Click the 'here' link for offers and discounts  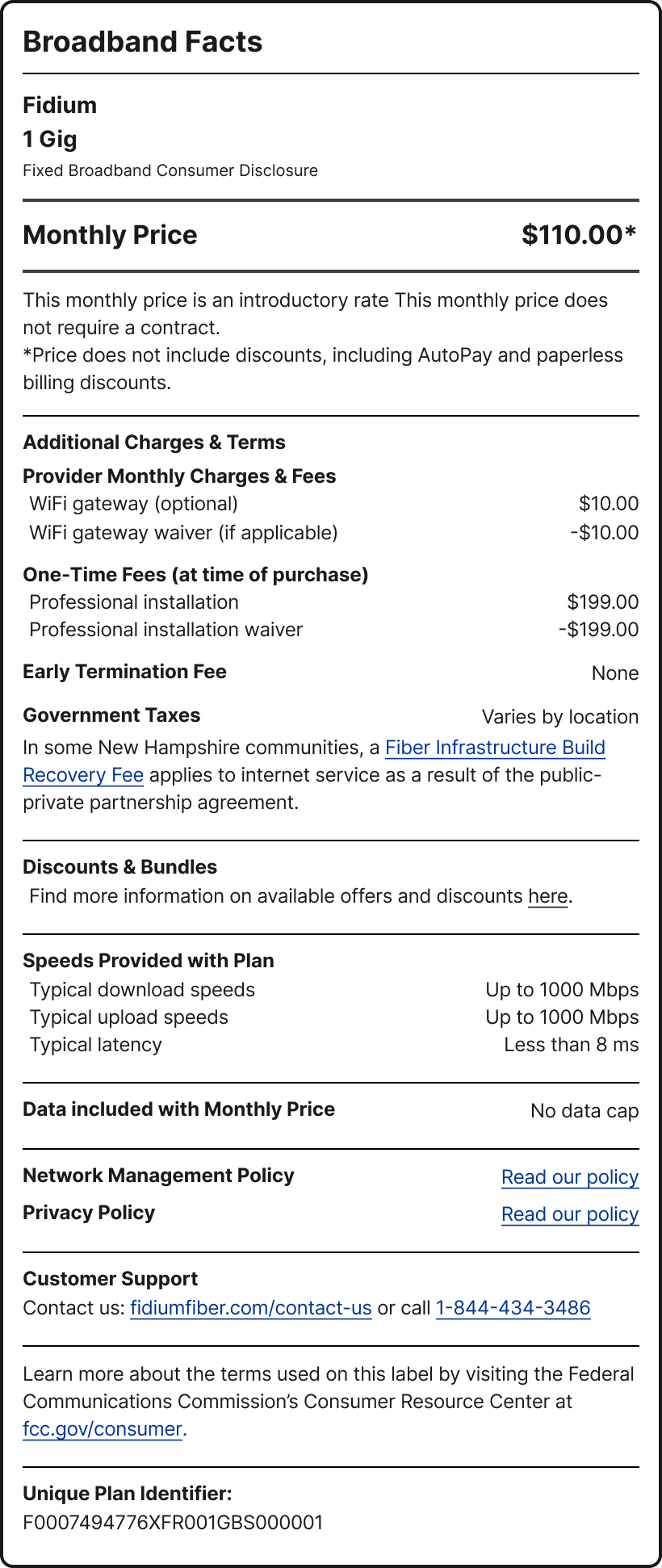(x=547, y=896)
